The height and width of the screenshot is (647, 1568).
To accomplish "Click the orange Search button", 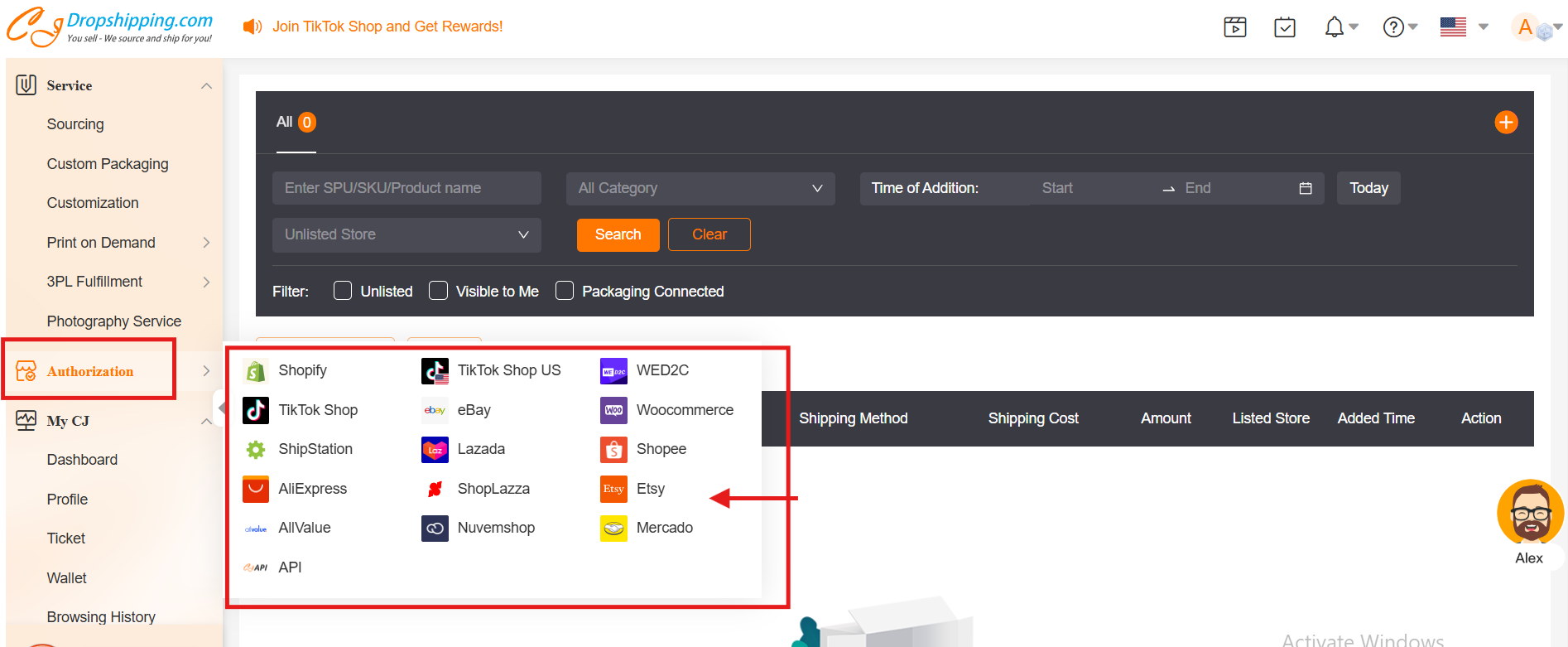I will 618,234.
